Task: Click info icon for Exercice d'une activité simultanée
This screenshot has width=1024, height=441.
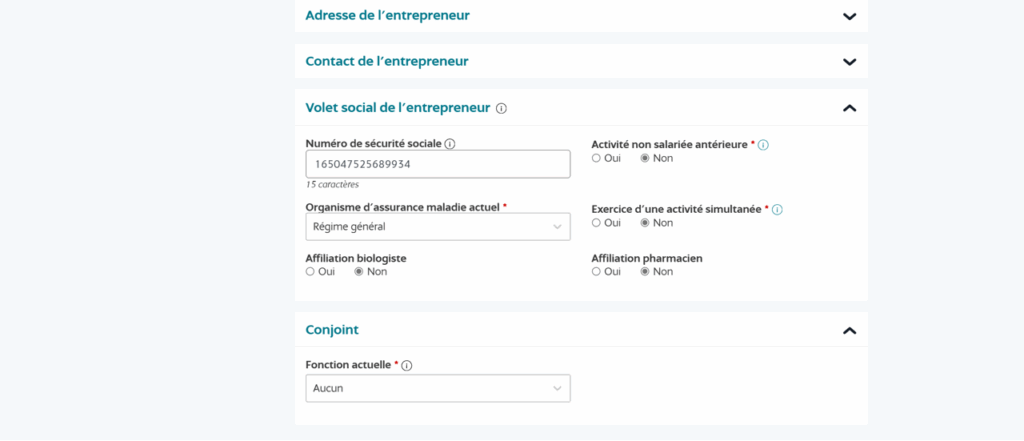Action: 777,210
